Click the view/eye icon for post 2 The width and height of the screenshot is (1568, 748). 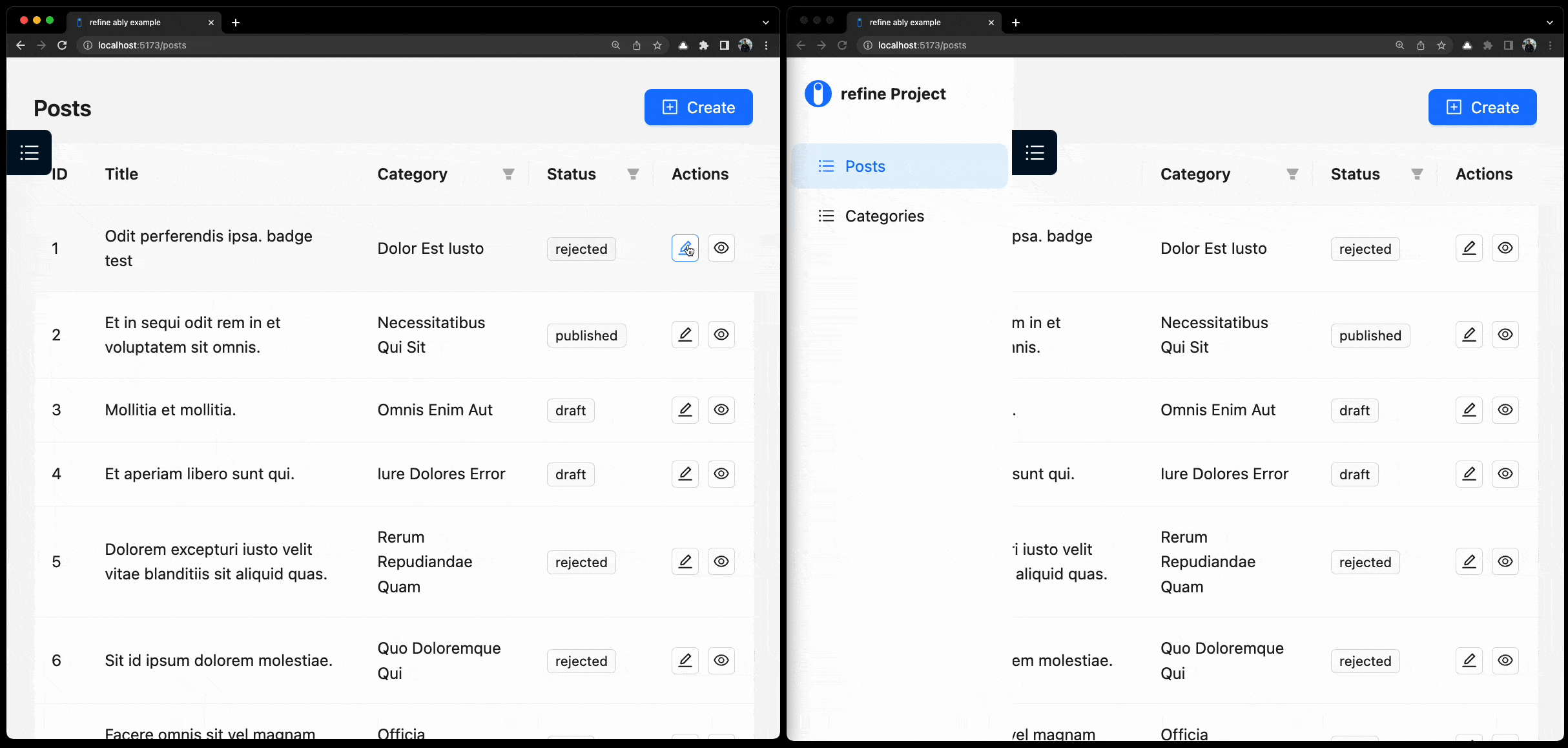(x=721, y=334)
